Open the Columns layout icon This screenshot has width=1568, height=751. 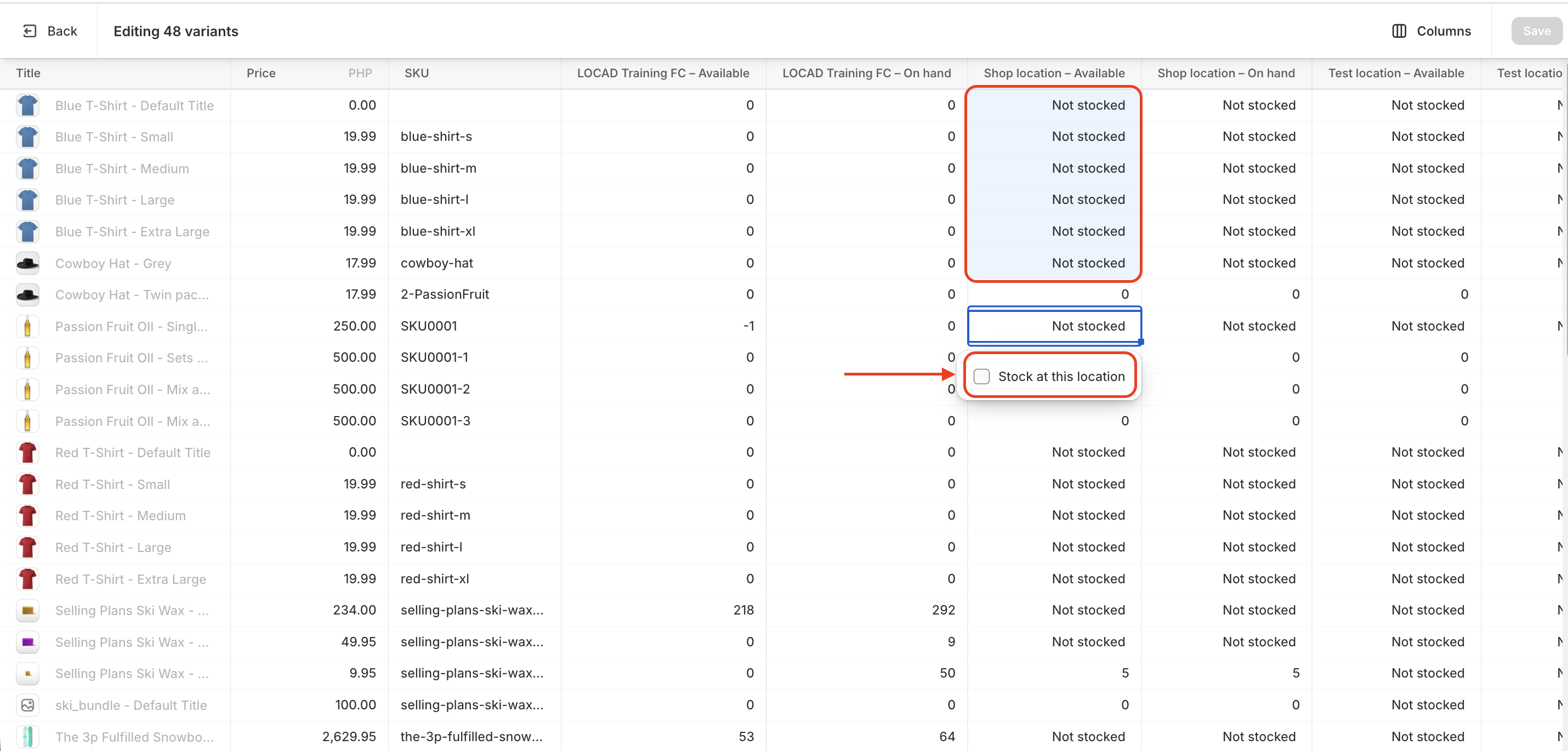coord(1399,31)
